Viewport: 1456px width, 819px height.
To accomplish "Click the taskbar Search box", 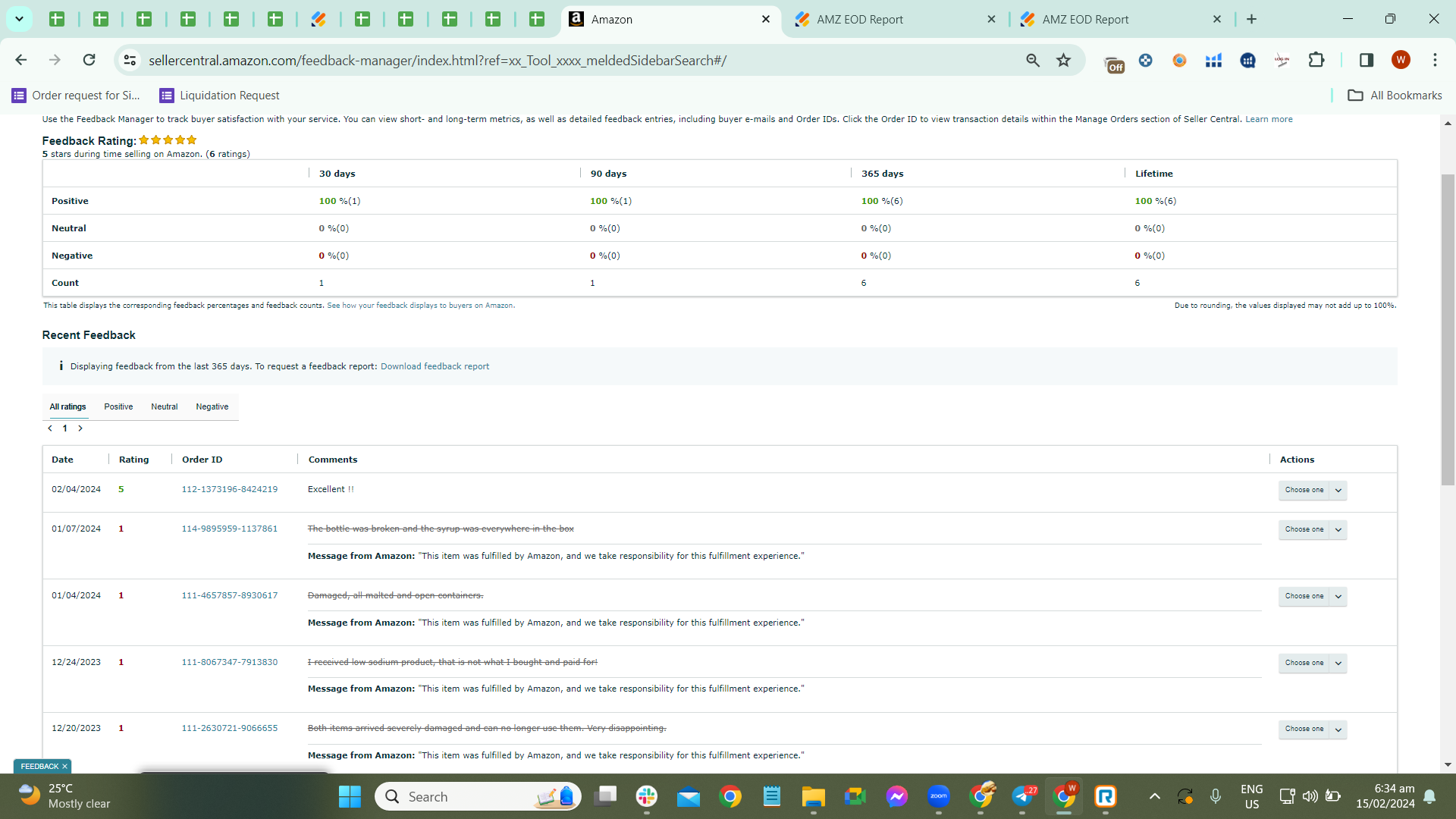I will coord(478,796).
